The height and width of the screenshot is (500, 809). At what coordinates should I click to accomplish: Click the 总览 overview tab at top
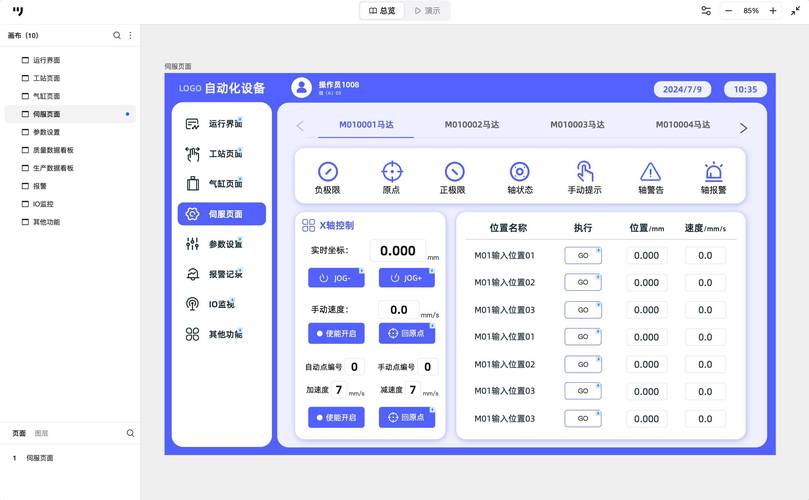pyautogui.click(x=382, y=10)
